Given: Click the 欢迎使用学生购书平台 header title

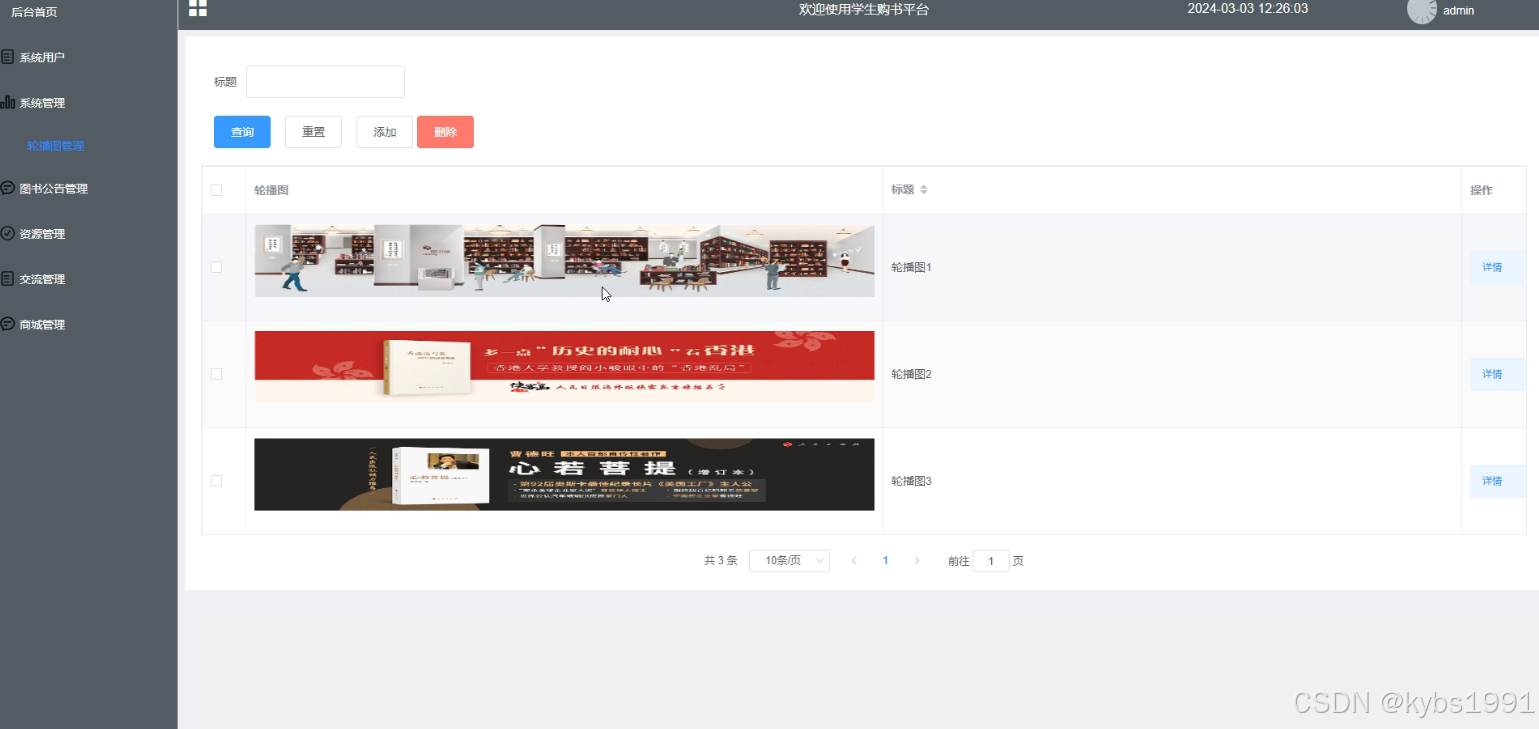Looking at the screenshot, I should 864,10.
